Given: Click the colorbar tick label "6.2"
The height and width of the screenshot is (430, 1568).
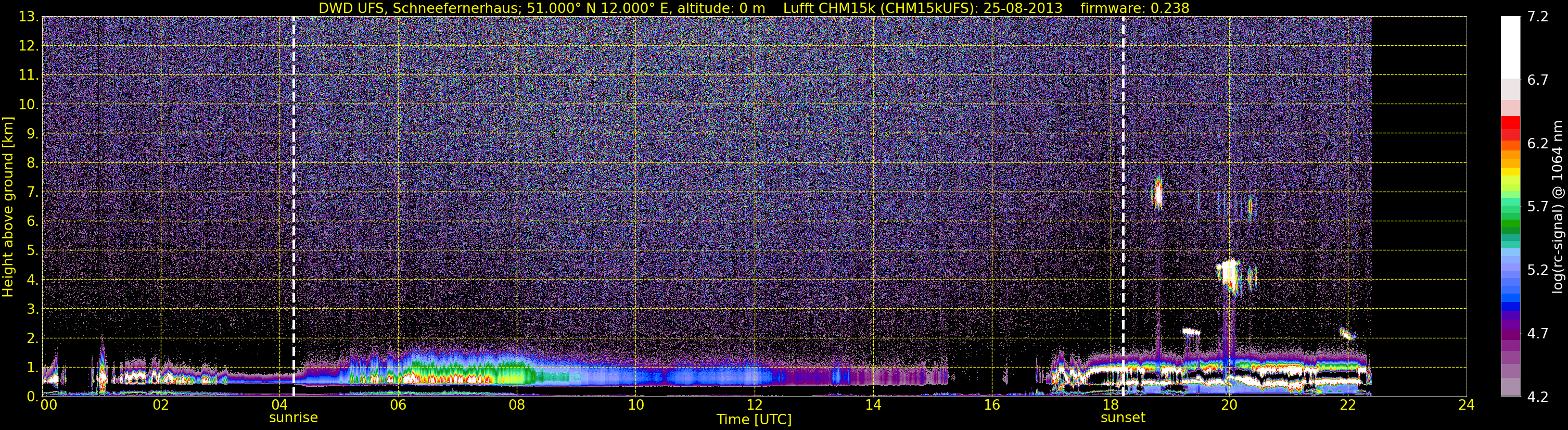Looking at the screenshot, I should tap(1538, 144).
